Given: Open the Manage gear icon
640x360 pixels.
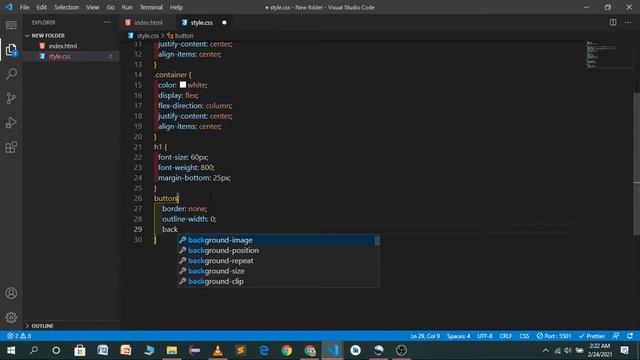Looking at the screenshot, I should pyautogui.click(x=11, y=317).
